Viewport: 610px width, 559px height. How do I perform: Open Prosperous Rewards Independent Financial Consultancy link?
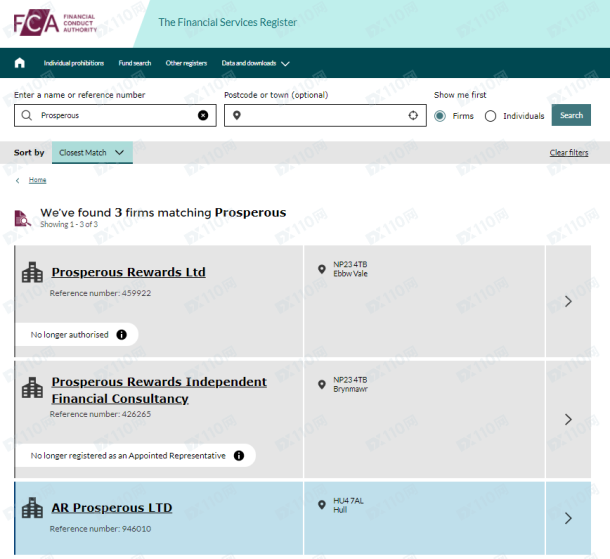[159, 390]
